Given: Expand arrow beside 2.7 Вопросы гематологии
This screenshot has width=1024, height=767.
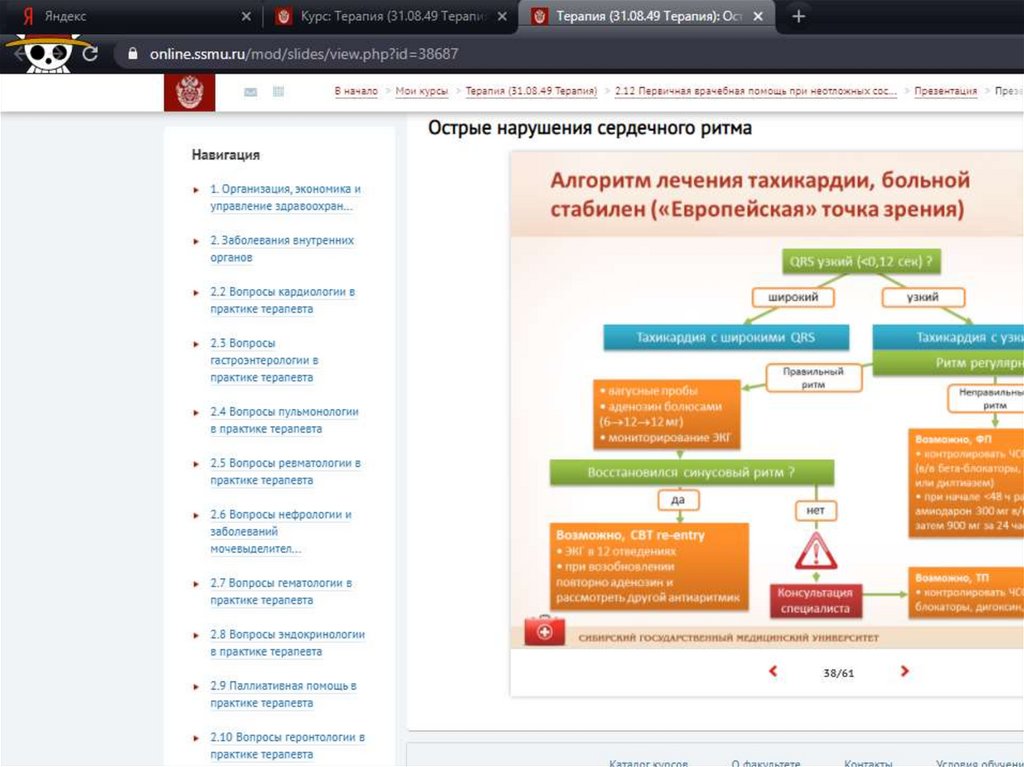Looking at the screenshot, I should pyautogui.click(x=196, y=584).
